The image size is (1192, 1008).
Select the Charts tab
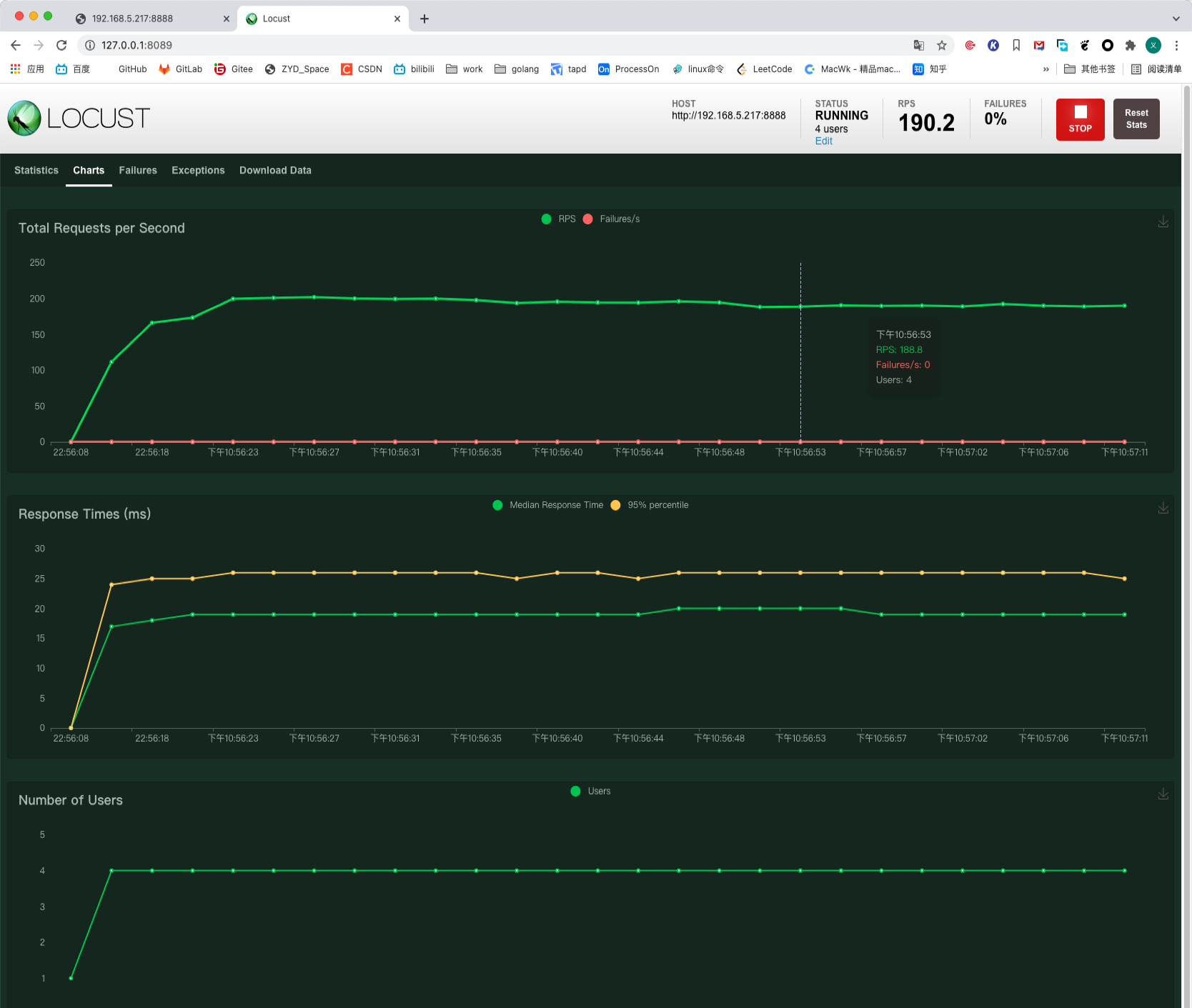tap(89, 170)
